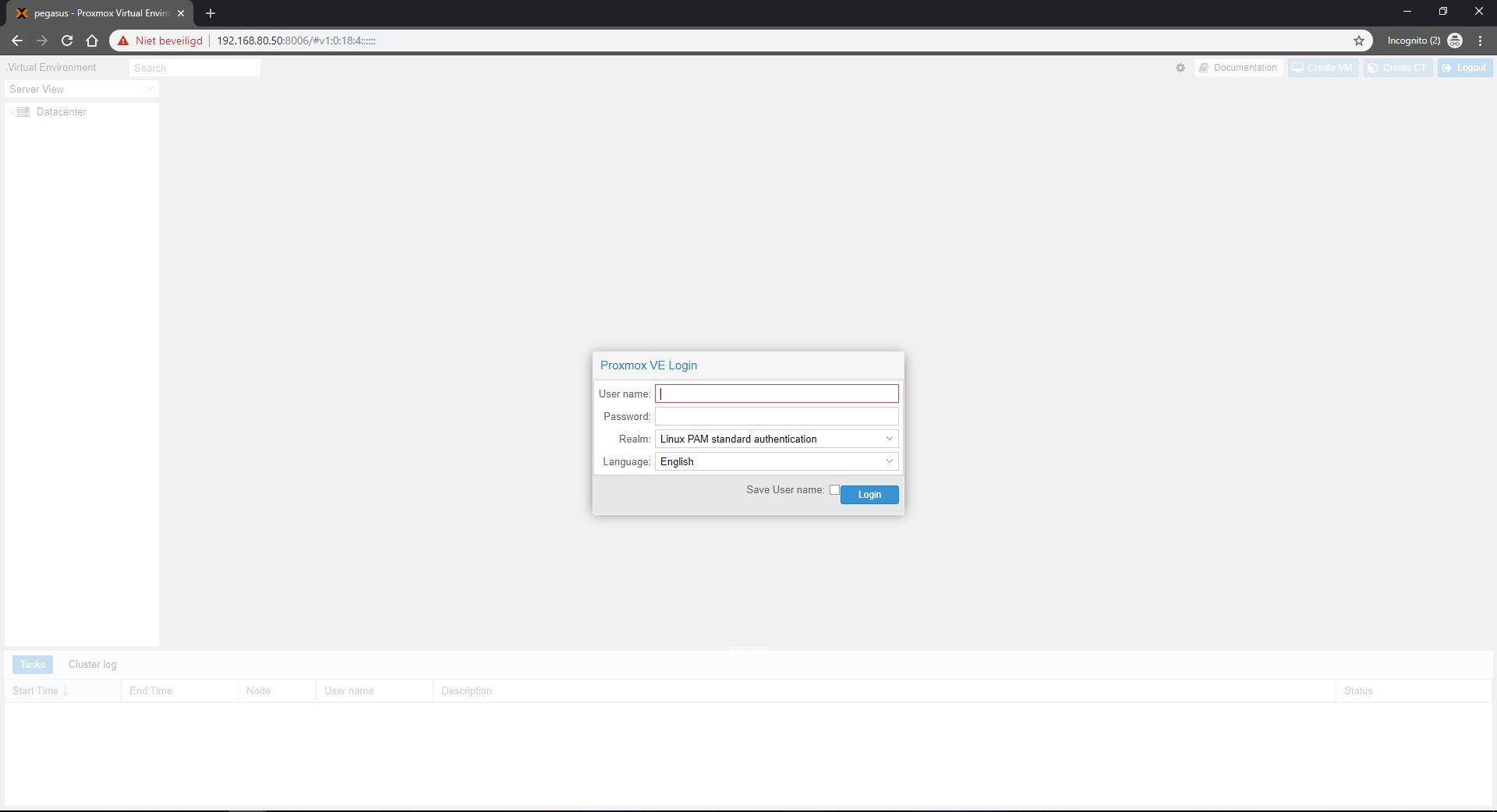Close the pegasus Proxmox tab
1497x812 pixels.
point(181,13)
